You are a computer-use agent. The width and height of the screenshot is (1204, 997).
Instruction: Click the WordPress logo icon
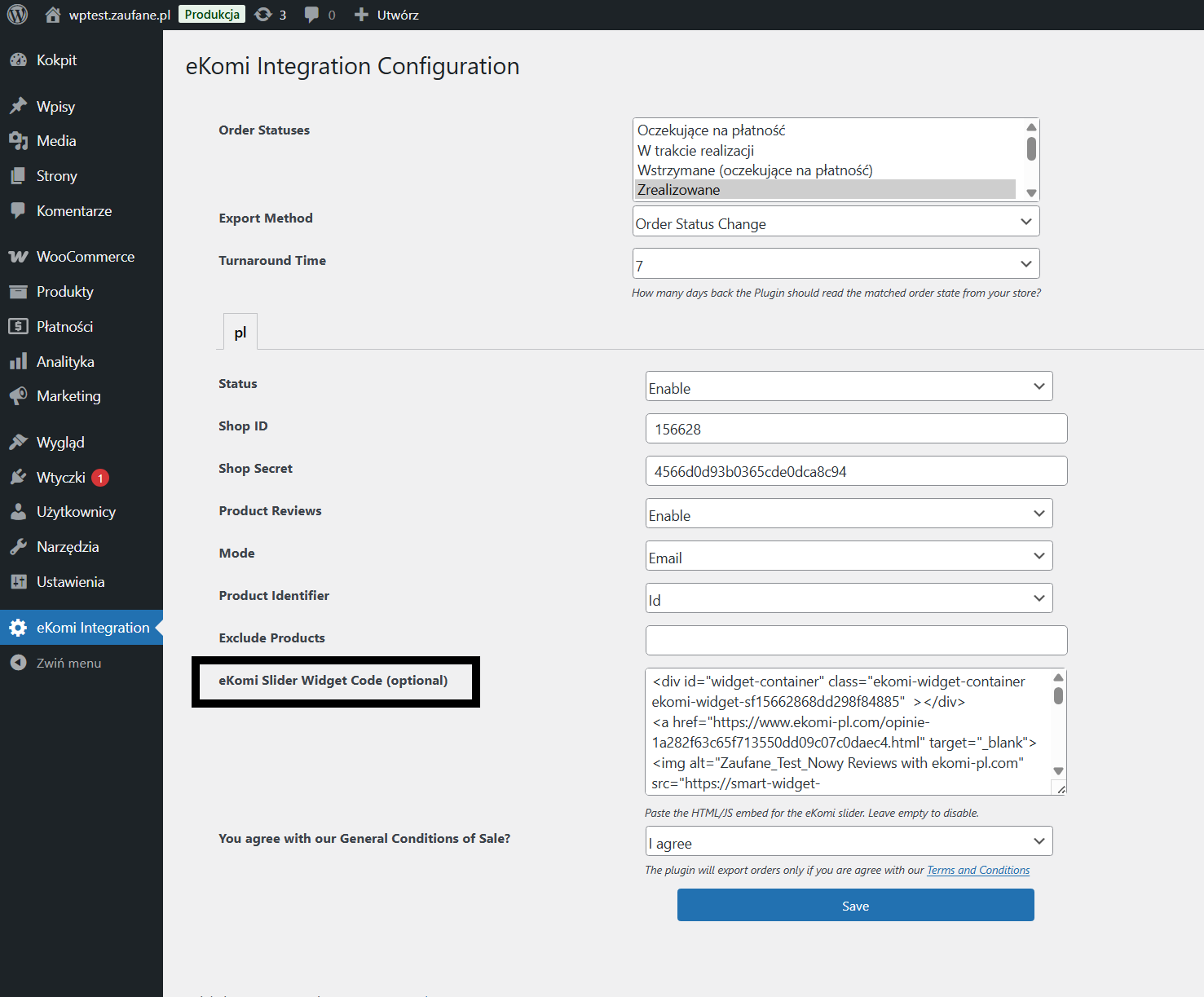coord(17,15)
